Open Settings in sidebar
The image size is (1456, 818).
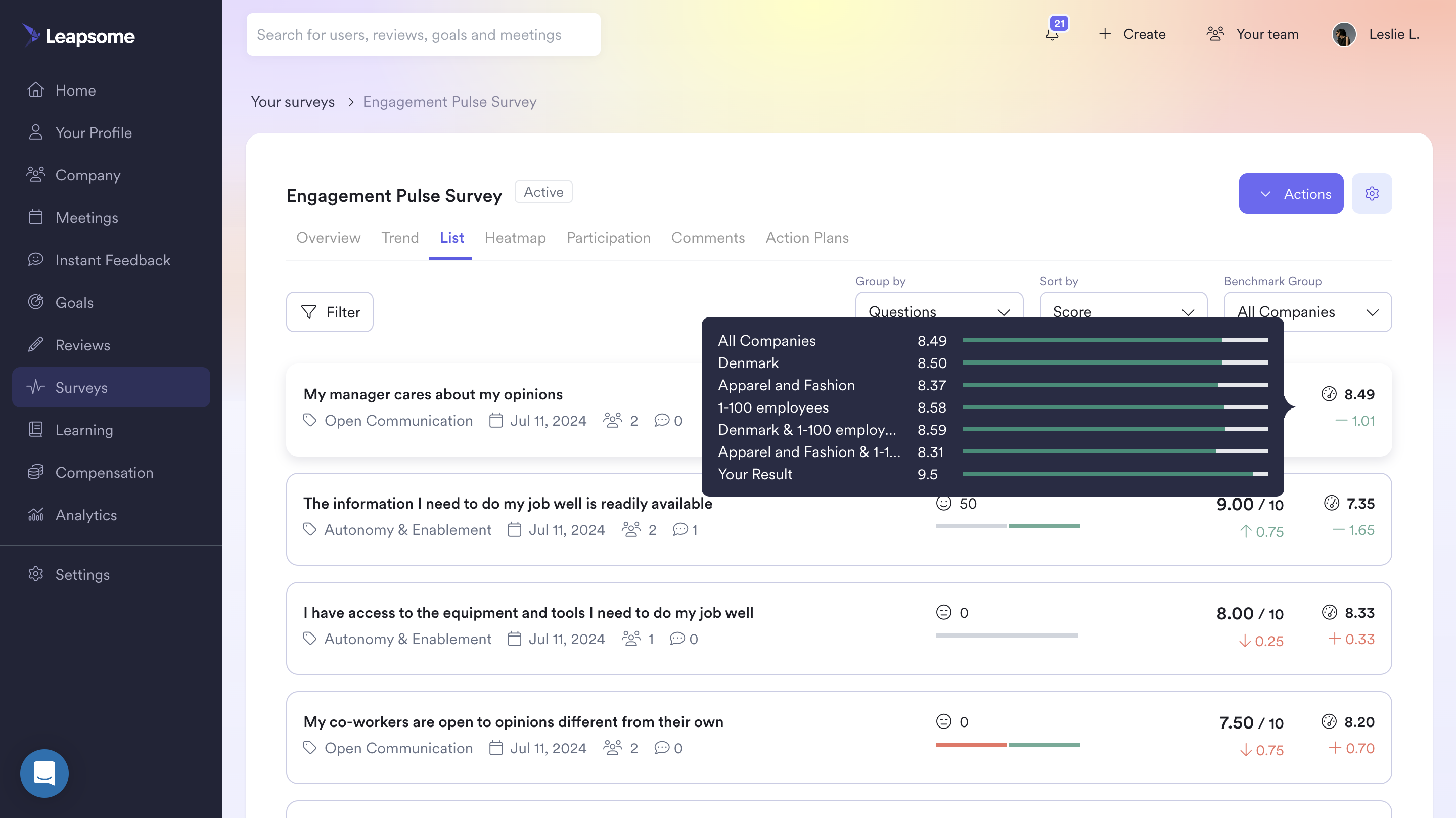[111, 574]
